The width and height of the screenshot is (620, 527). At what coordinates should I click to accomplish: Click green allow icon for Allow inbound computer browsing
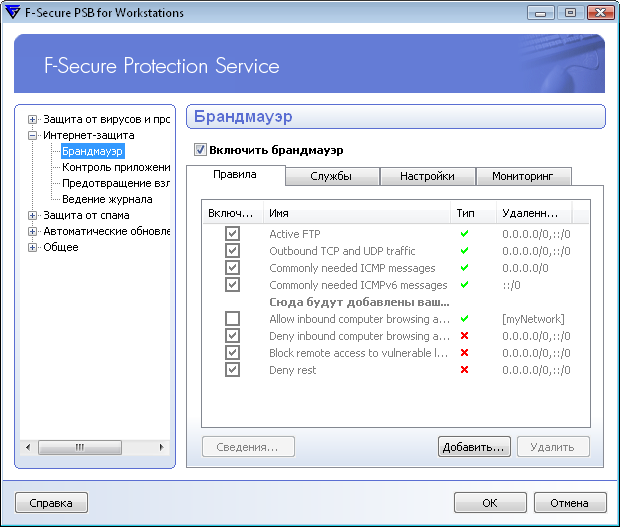pos(464,319)
